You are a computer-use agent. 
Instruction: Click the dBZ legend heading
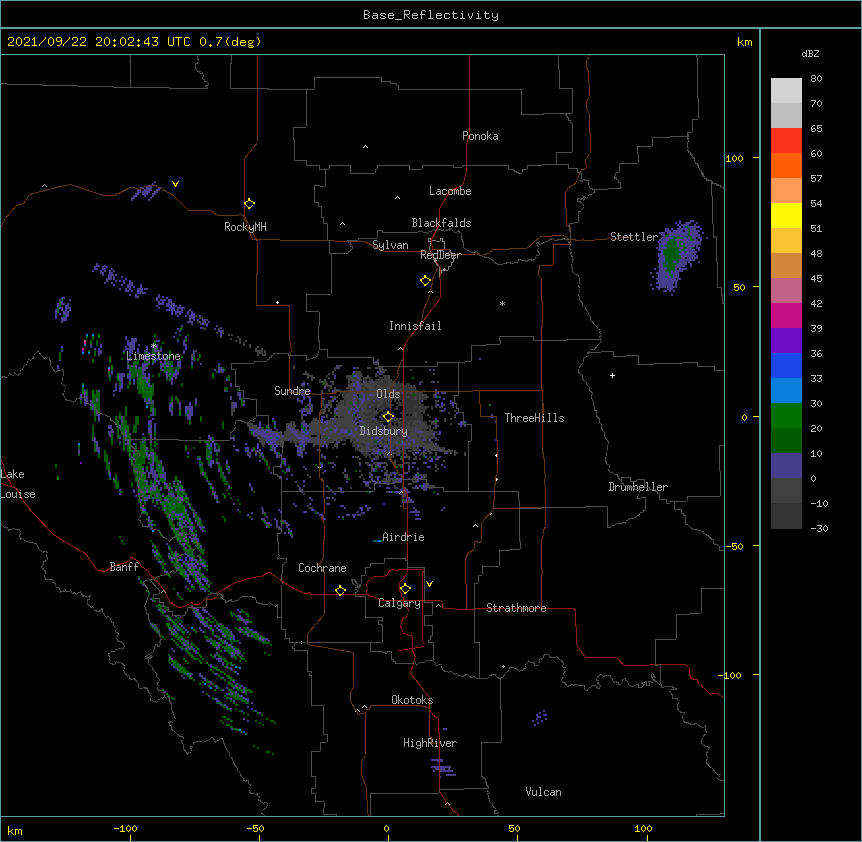coord(810,53)
